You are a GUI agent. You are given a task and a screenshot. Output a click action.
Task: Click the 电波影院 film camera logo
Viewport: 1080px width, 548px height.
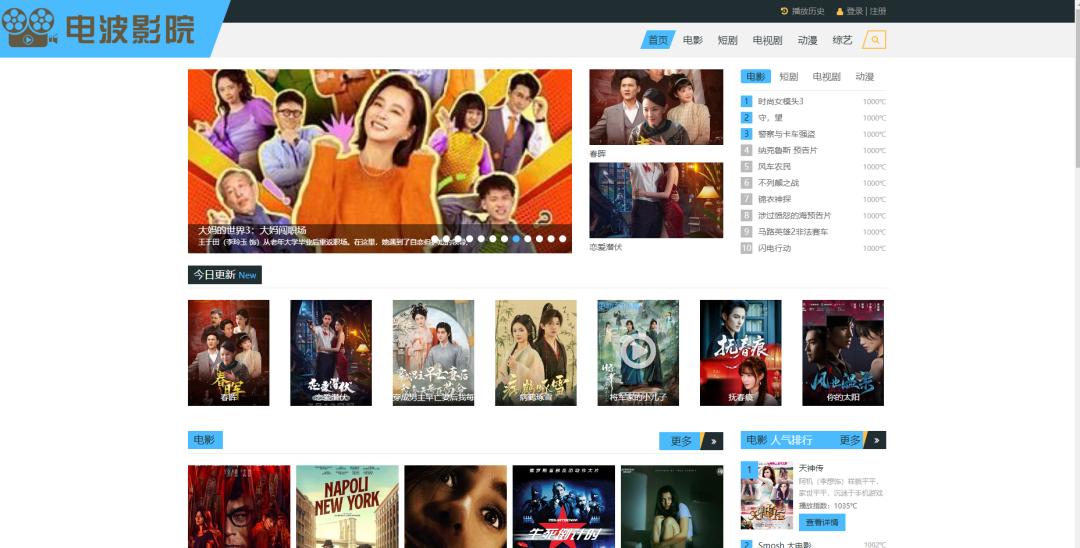30,29
